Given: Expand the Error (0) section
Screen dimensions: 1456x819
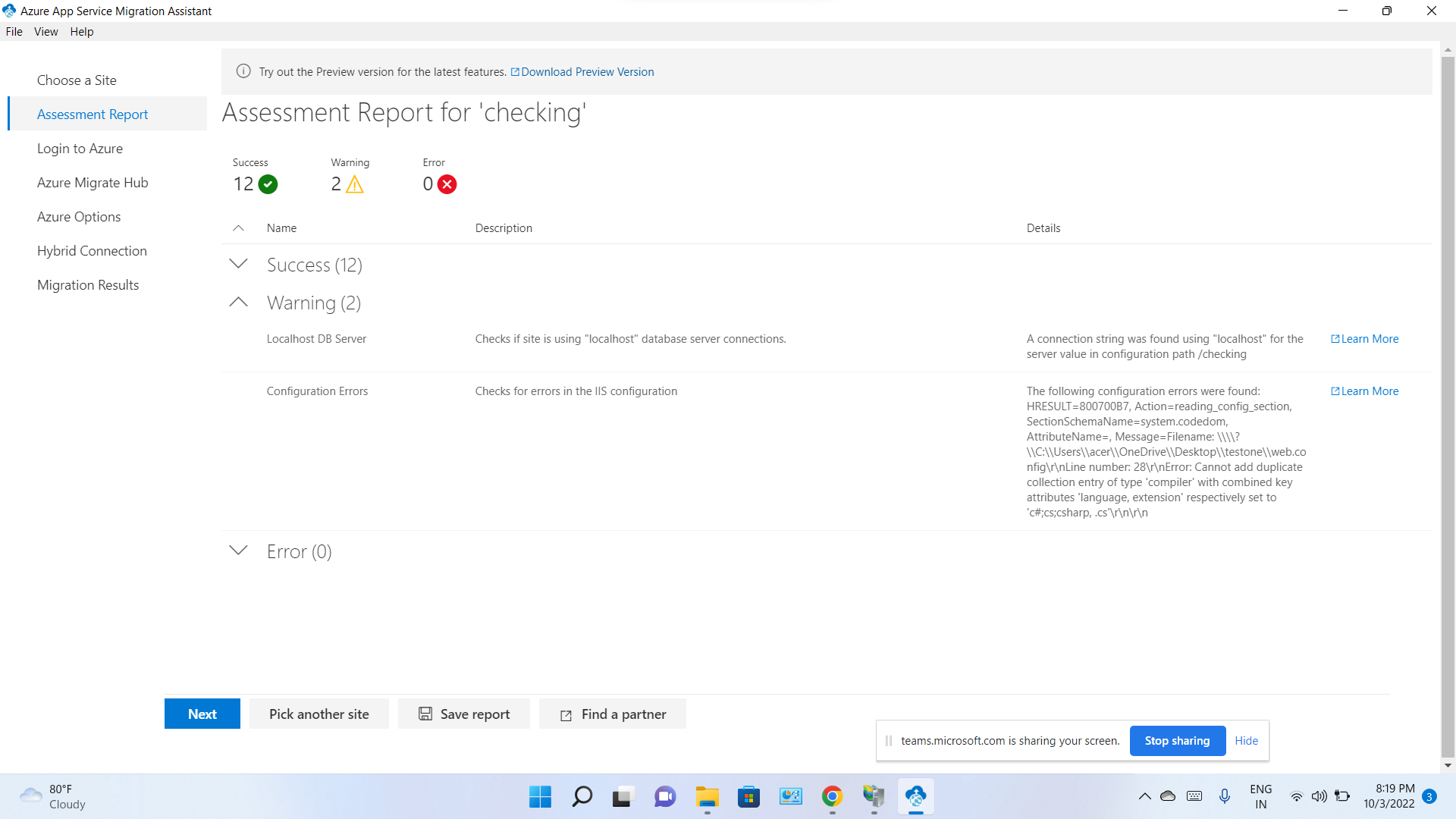Looking at the screenshot, I should pos(238,551).
